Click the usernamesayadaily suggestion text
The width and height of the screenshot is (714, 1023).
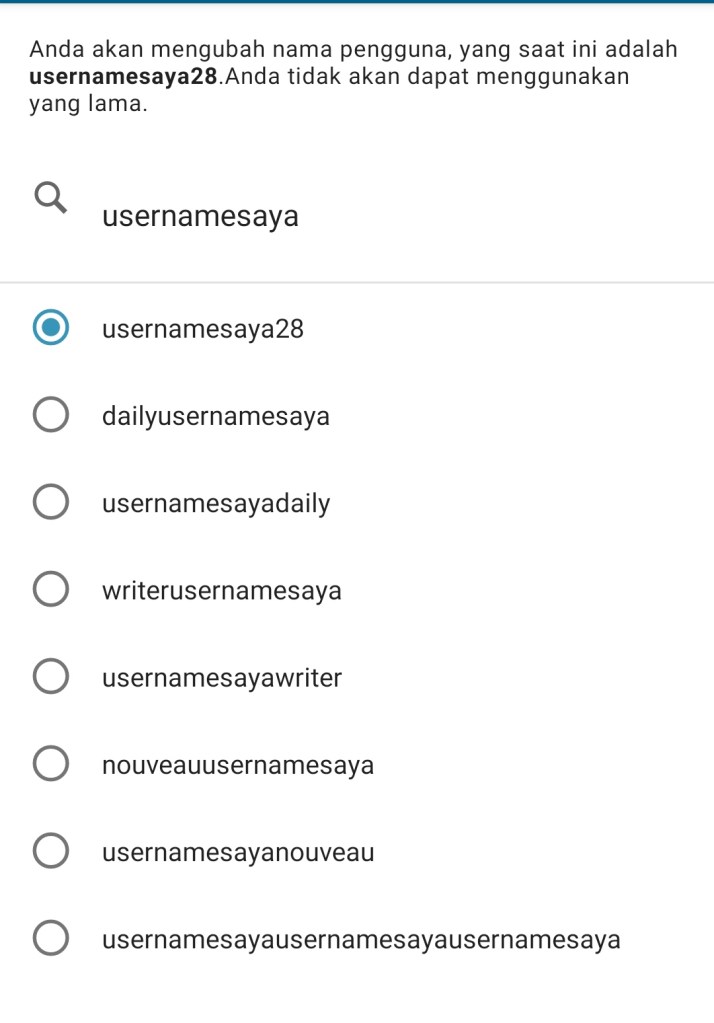(216, 503)
